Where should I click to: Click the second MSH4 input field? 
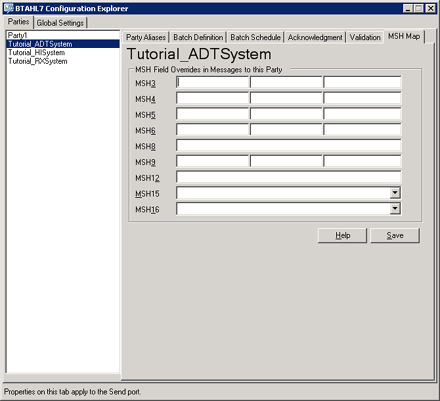tap(286, 98)
